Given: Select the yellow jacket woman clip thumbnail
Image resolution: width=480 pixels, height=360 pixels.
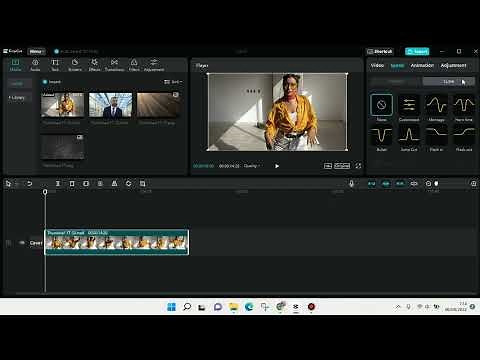Looking at the screenshot, I should pos(63,105).
